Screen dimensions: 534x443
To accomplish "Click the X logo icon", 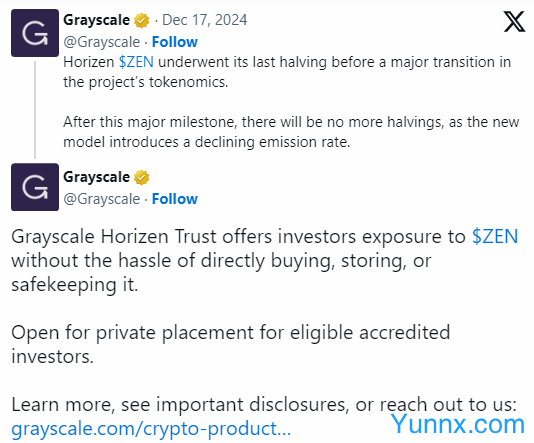I will [514, 21].
